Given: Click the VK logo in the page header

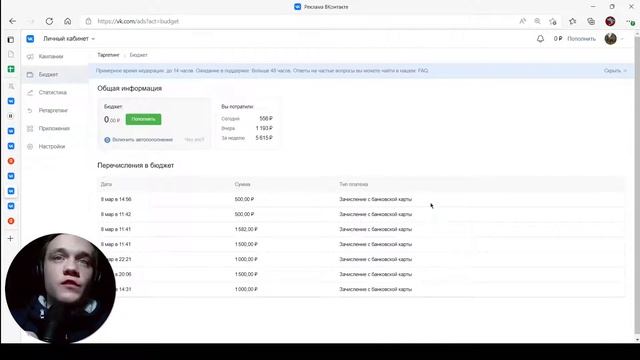Looking at the screenshot, I should [30, 38].
